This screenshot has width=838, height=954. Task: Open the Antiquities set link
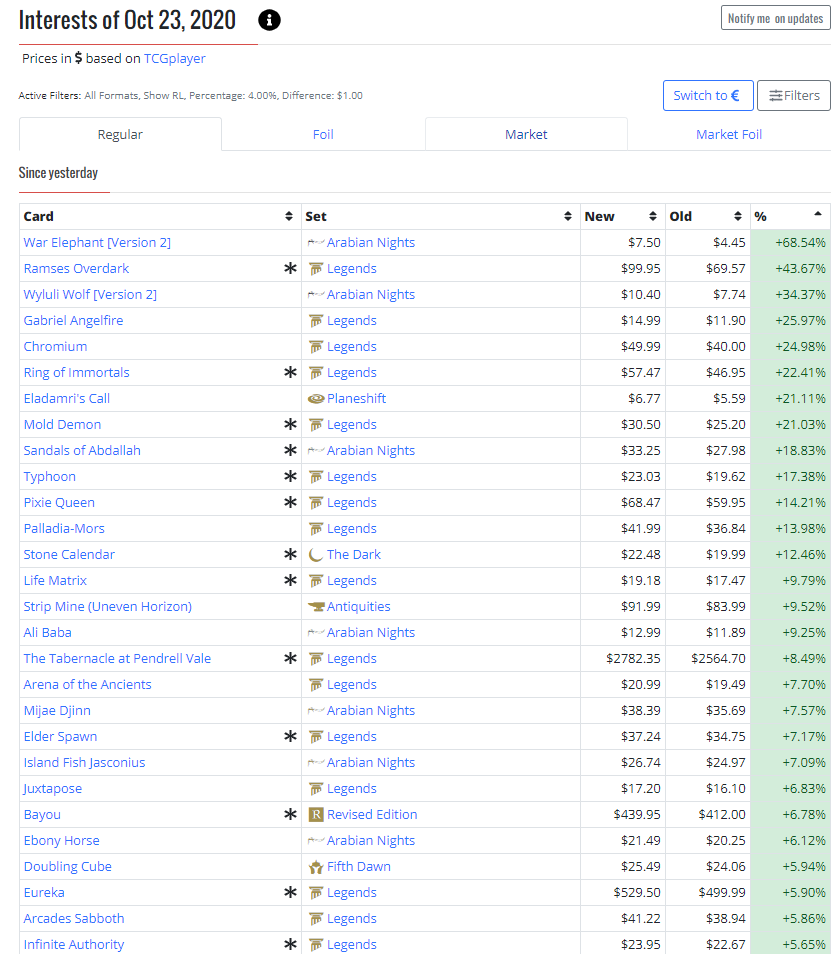358,607
